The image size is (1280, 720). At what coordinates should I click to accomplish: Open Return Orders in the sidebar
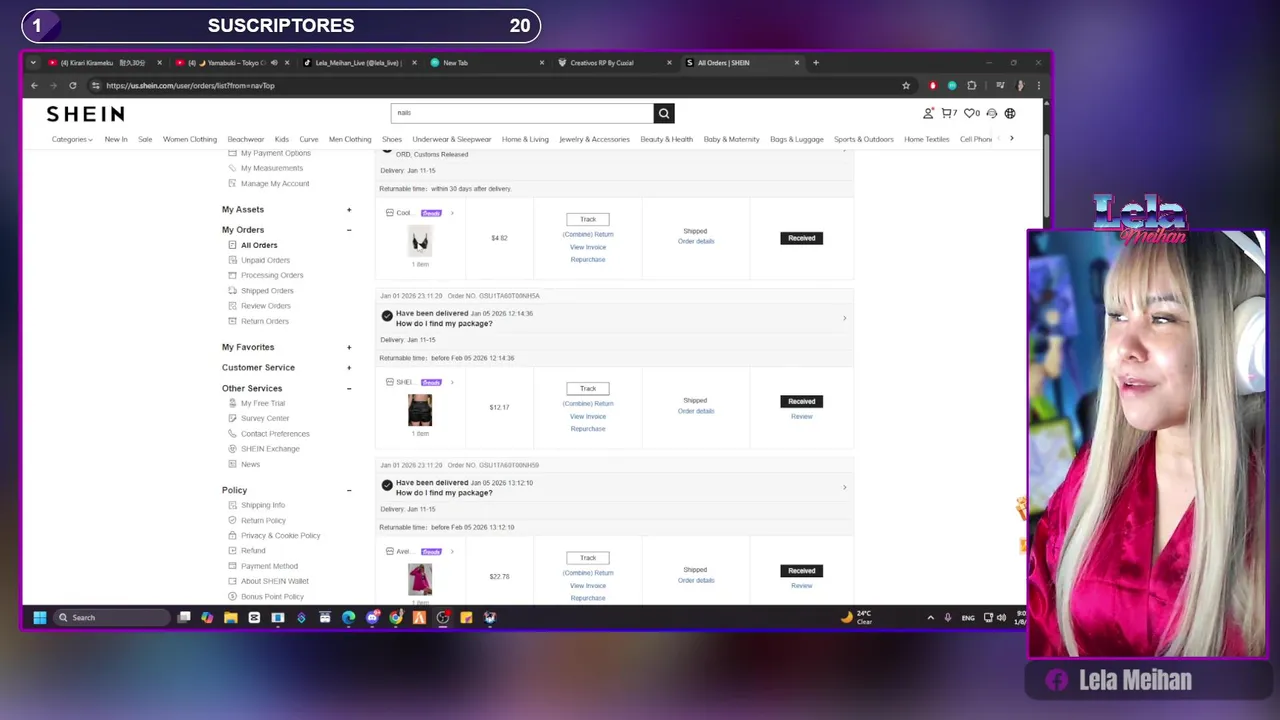click(x=265, y=321)
